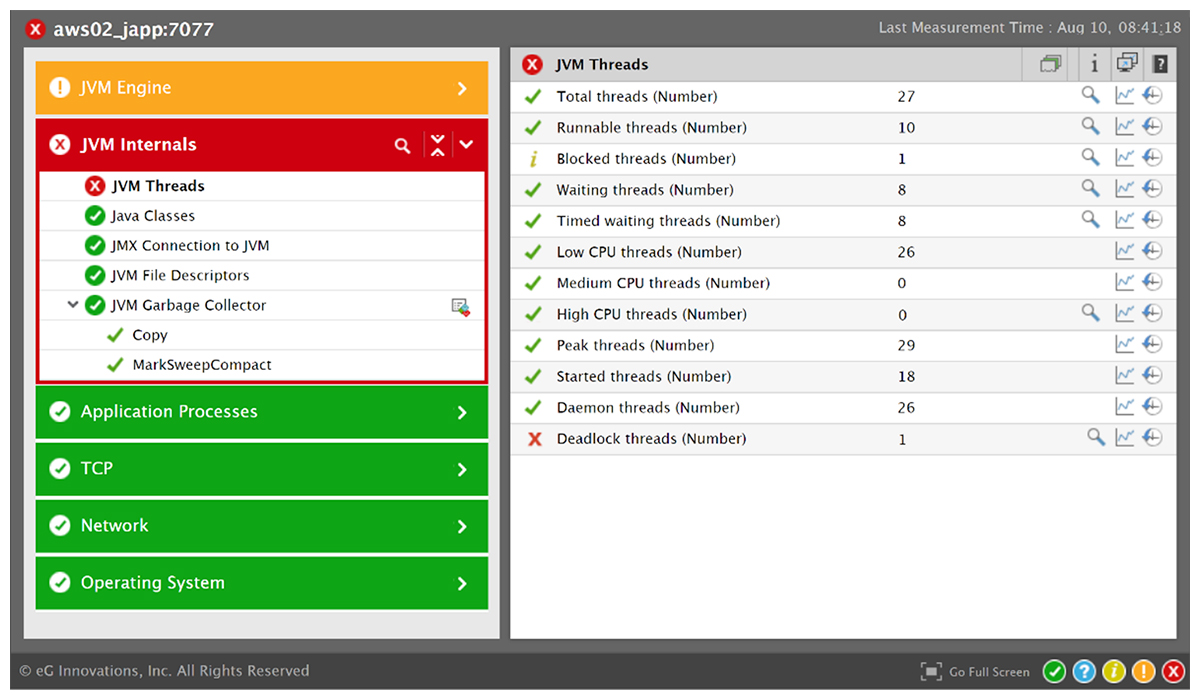This screenshot has width=1200, height=700.
Task: Open history icon for Medium CPU threads
Action: coord(1152,282)
